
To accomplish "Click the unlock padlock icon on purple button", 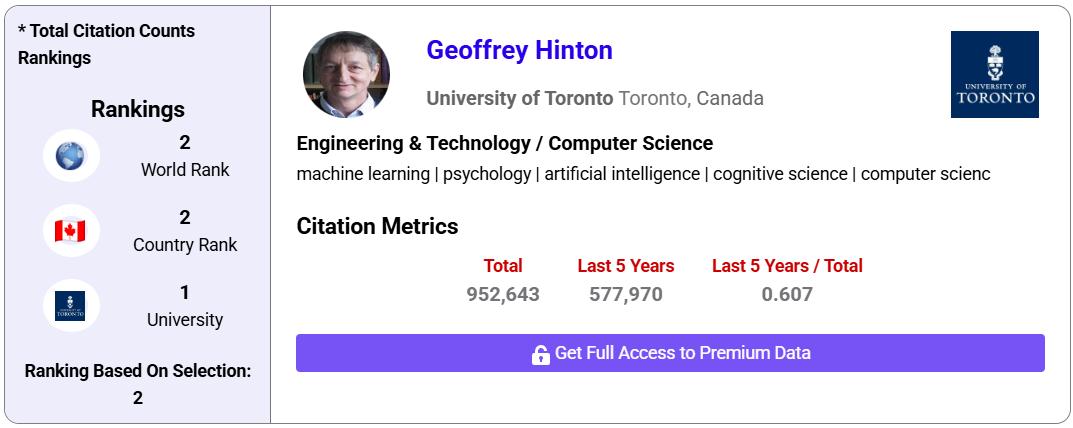I will [x=541, y=354].
